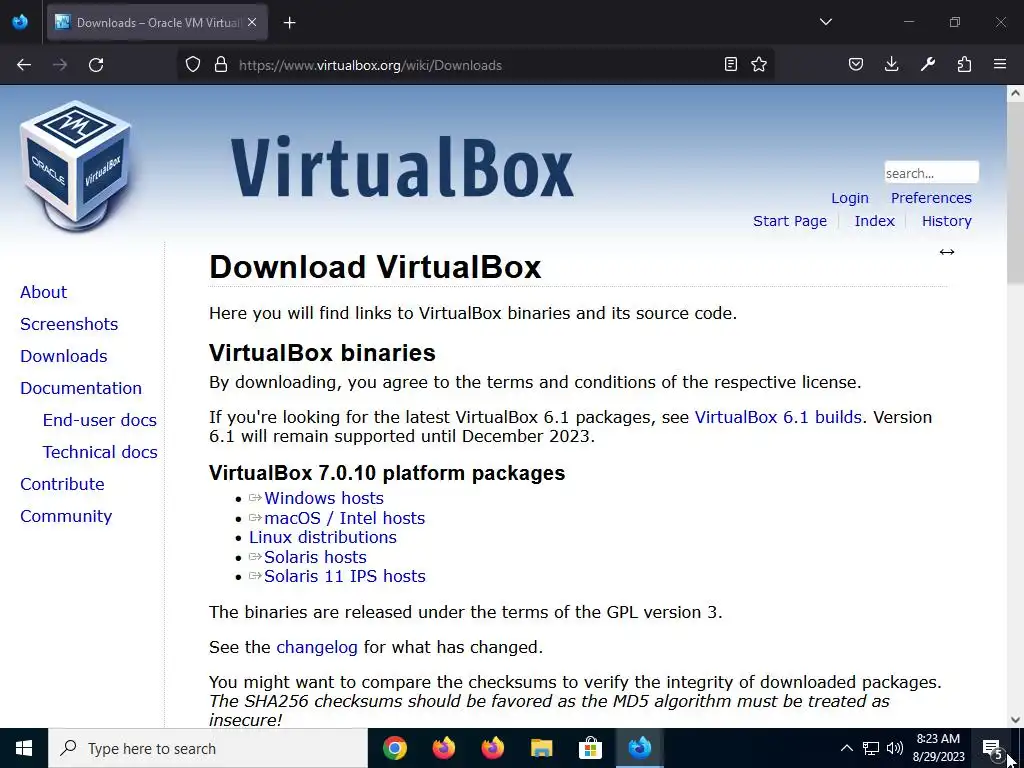Open the network status tray icon
The image size is (1024, 768).
click(x=871, y=748)
